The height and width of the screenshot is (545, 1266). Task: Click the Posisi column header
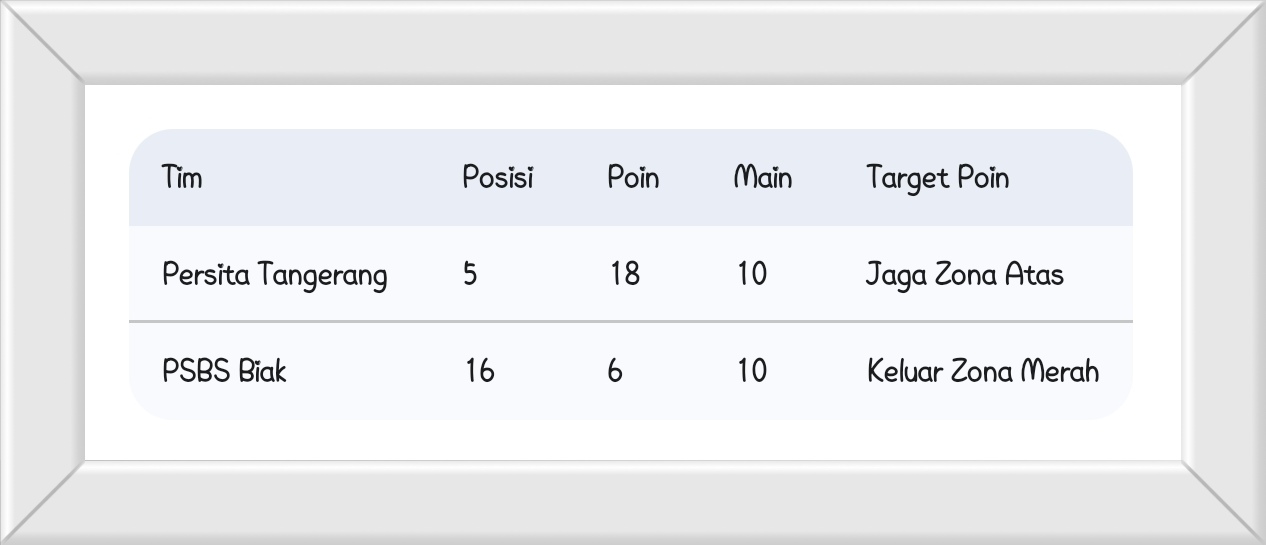pos(497,178)
